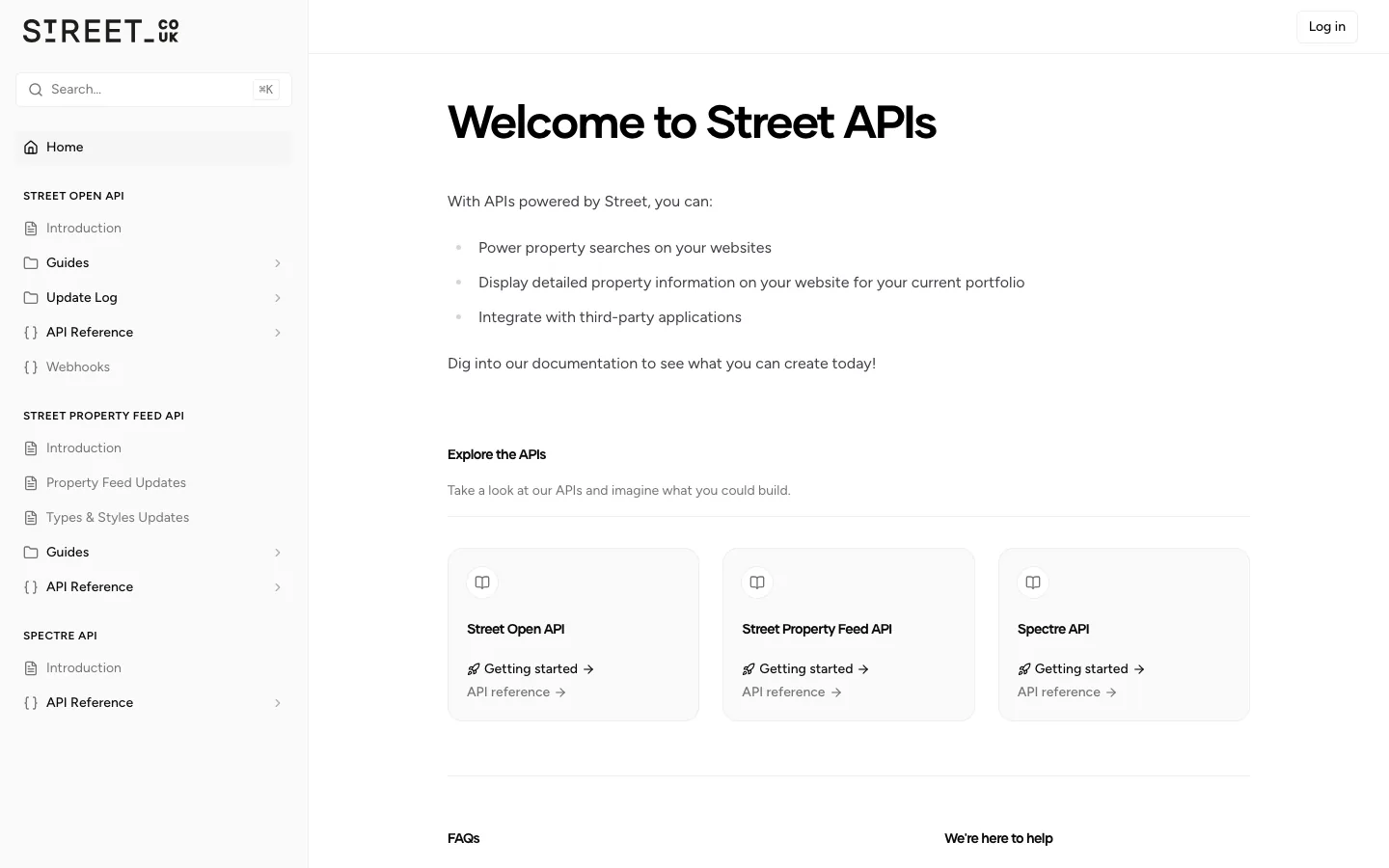Expand API Reference chevron under Street Open API
Screen dimensions: 1389x868
[x=278, y=333]
